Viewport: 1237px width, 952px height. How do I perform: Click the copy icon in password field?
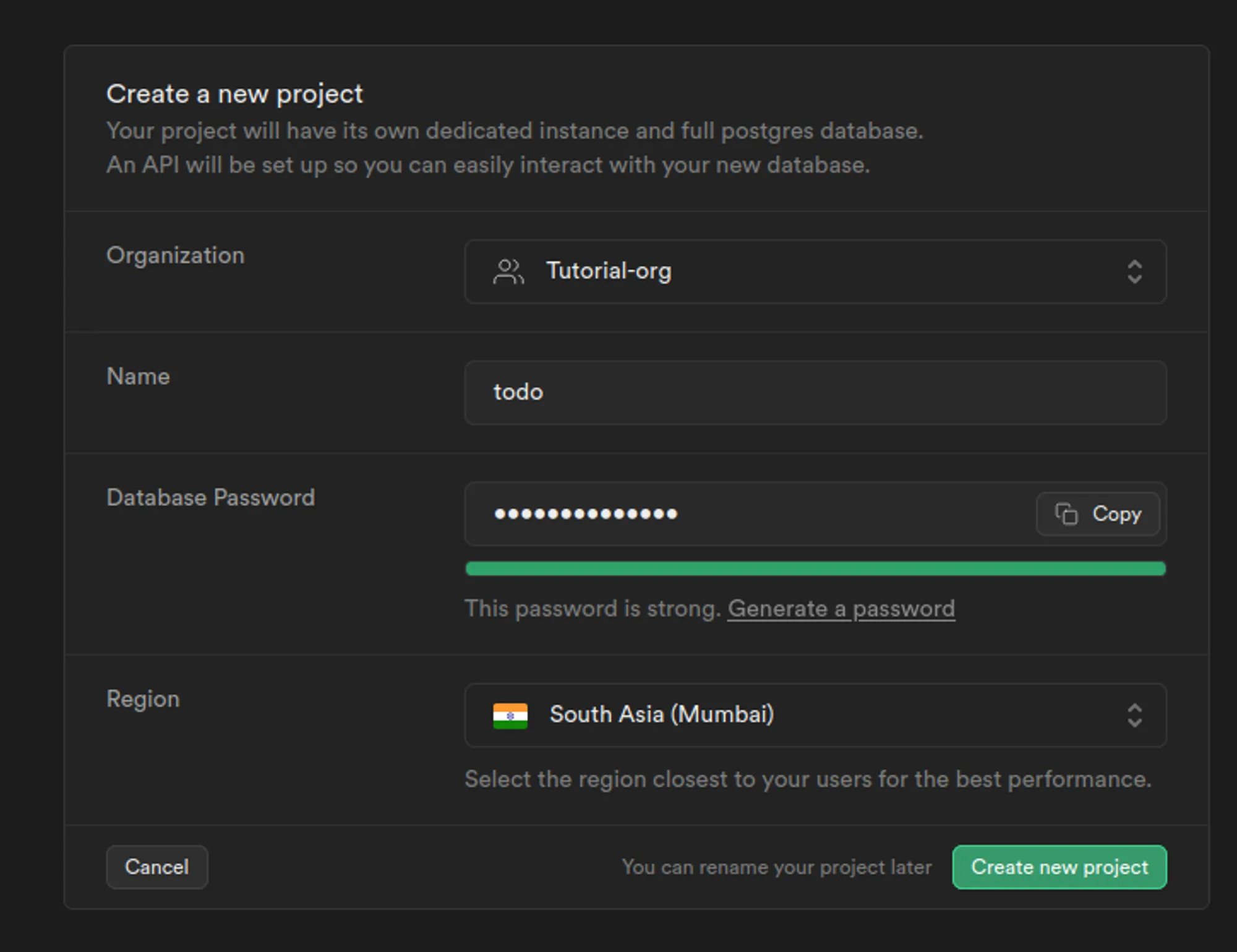coord(1066,513)
